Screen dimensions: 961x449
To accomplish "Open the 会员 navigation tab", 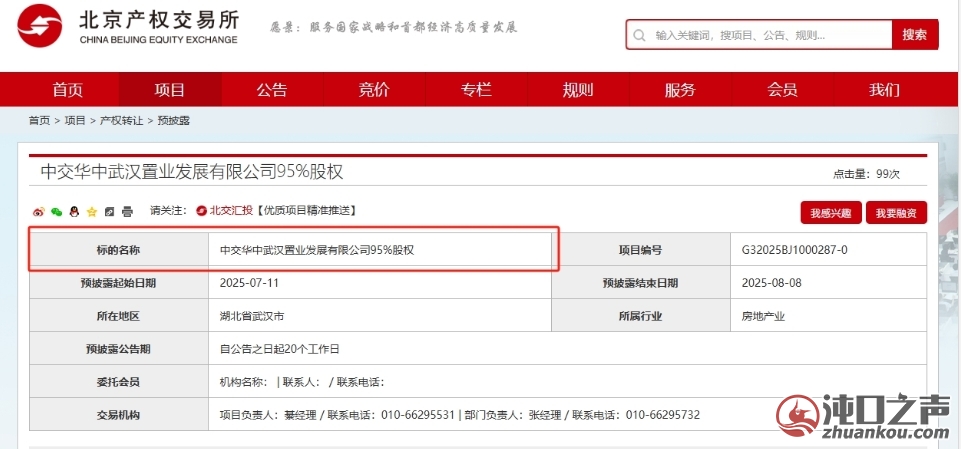I will coord(782,90).
